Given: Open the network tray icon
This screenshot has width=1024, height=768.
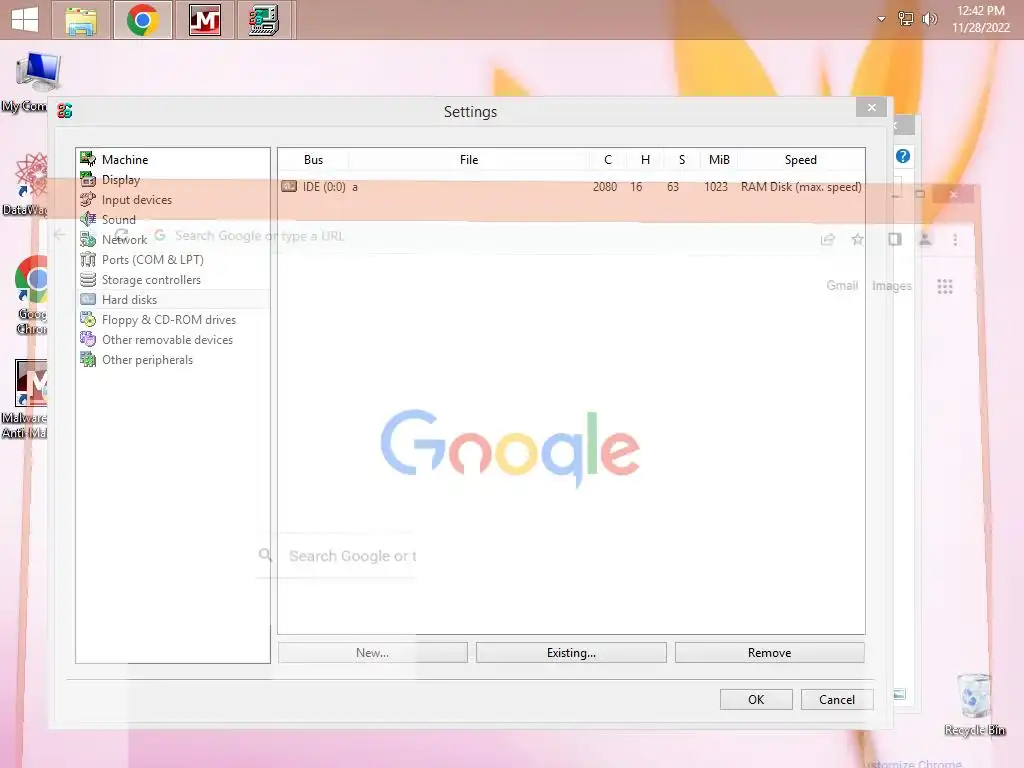Looking at the screenshot, I should tap(906, 19).
